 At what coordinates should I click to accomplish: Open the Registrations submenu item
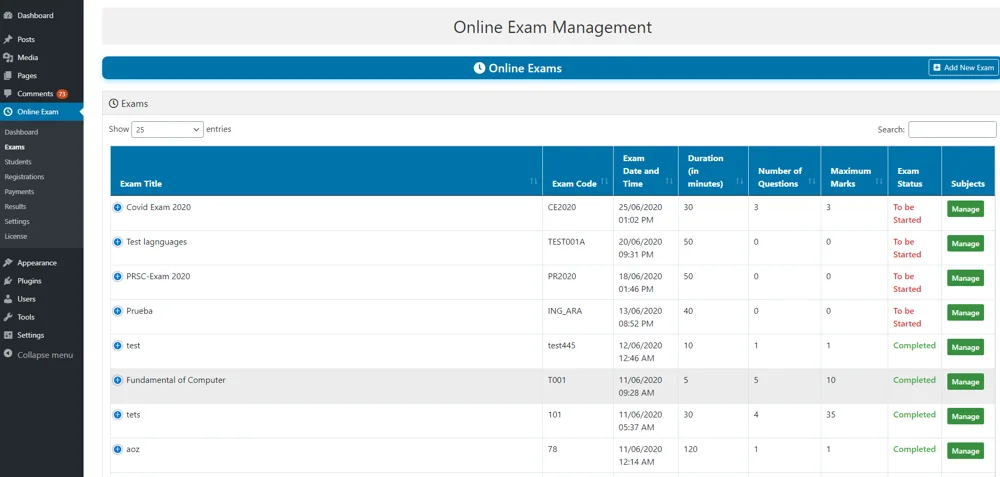pyautogui.click(x=24, y=177)
